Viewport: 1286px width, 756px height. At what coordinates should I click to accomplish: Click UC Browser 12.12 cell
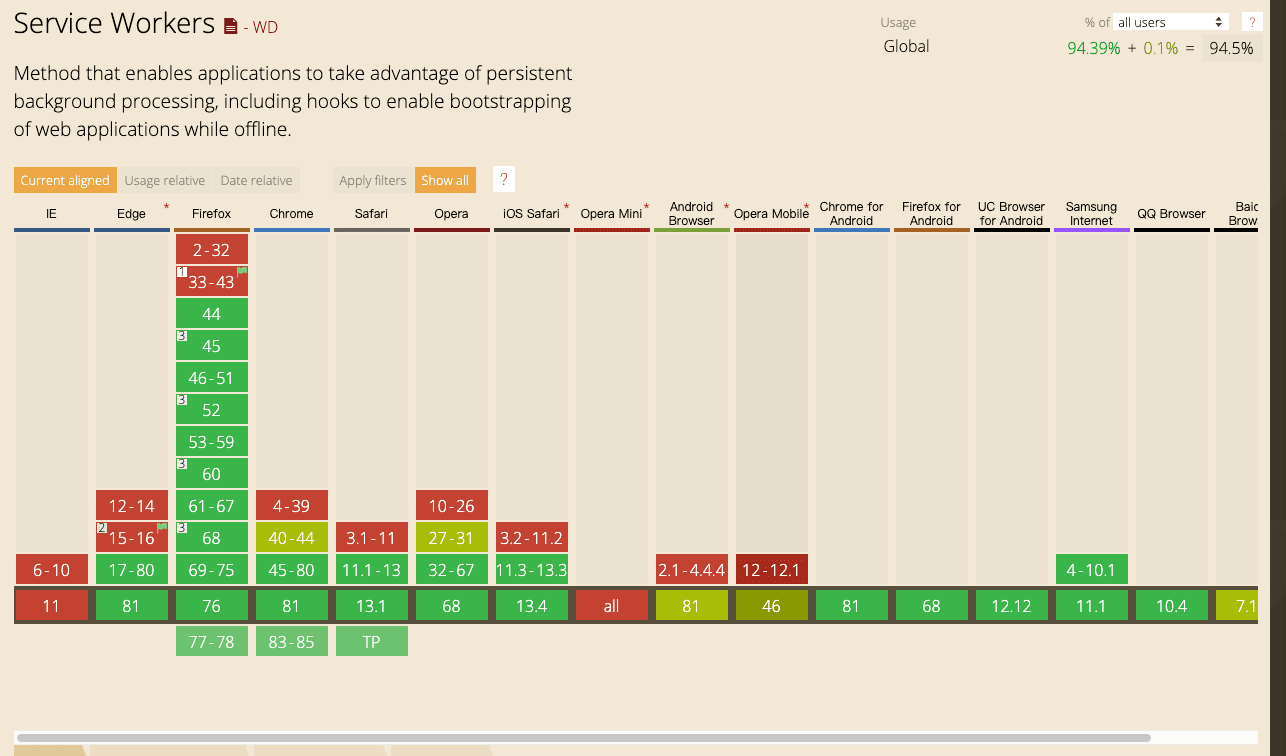[x=1012, y=606]
